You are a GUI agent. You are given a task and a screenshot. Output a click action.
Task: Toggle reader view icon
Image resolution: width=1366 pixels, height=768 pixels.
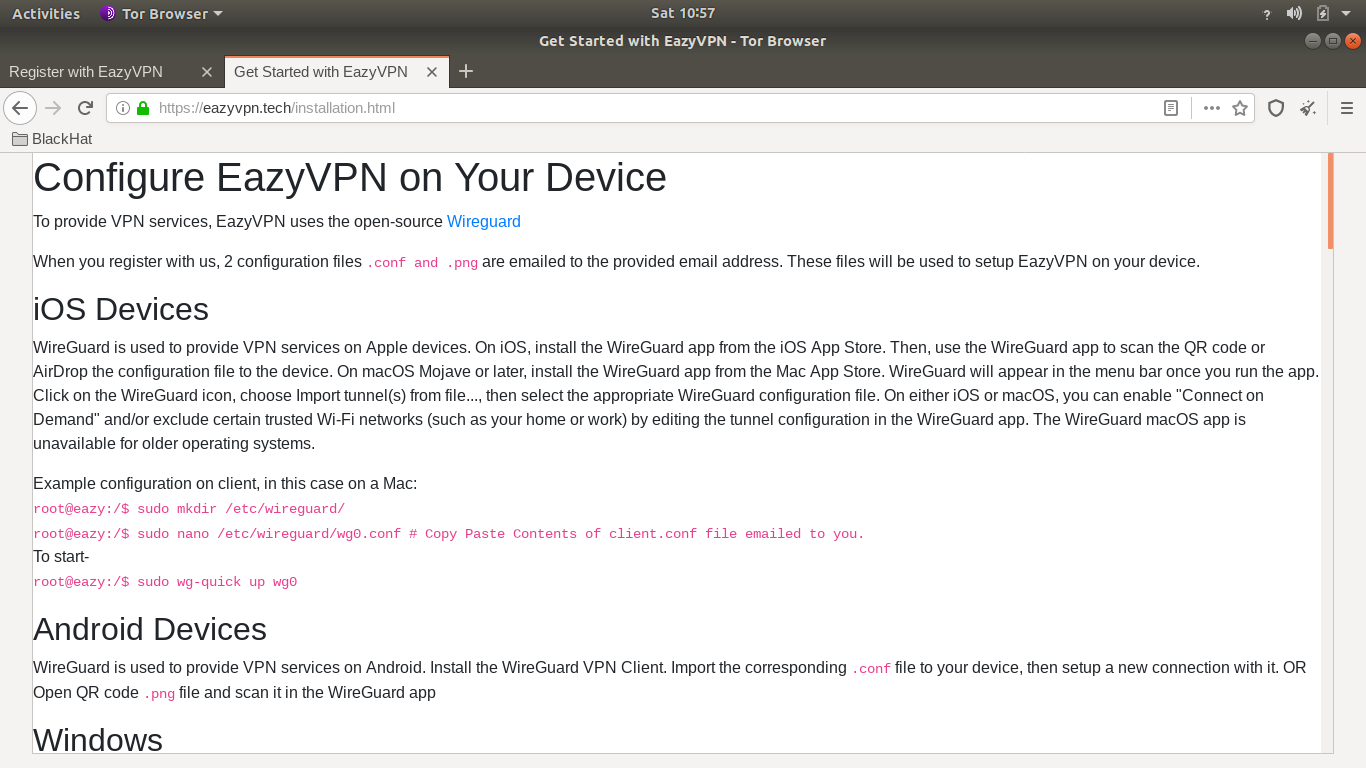tap(1171, 108)
